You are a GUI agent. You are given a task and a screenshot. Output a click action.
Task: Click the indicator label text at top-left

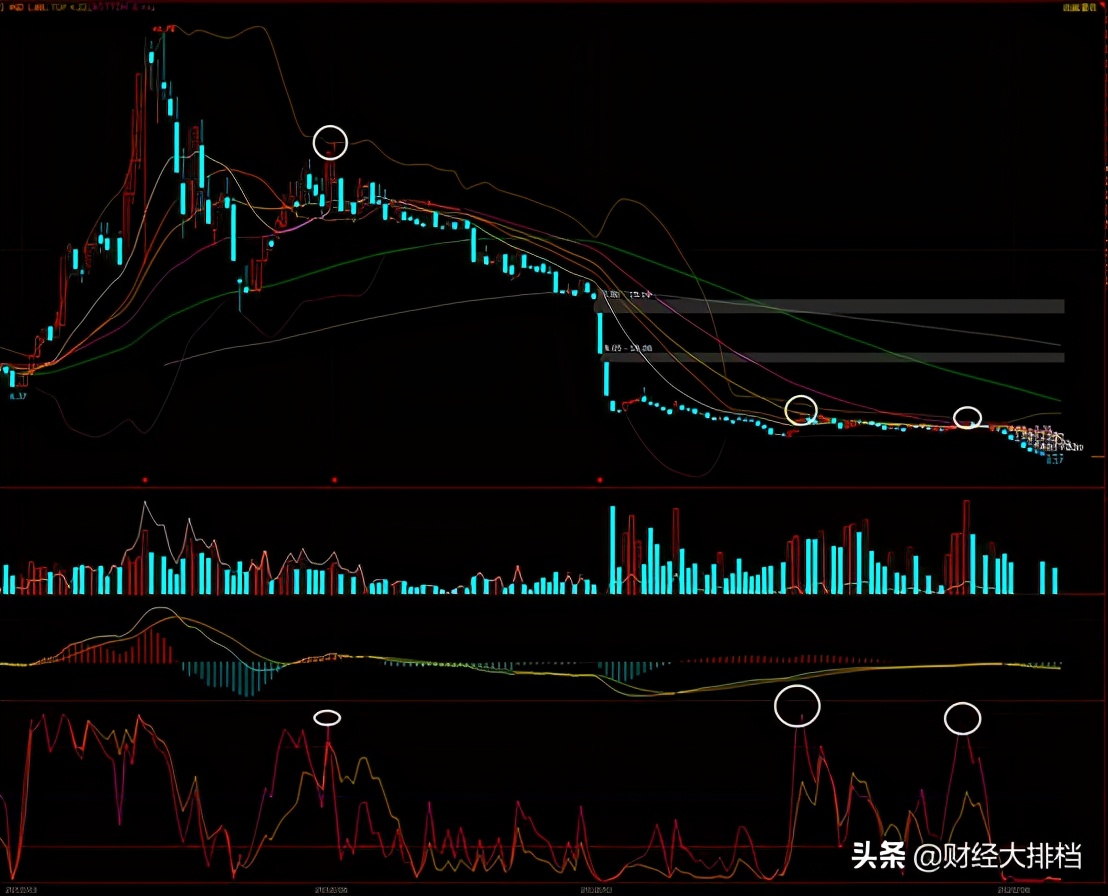tap(78, 7)
